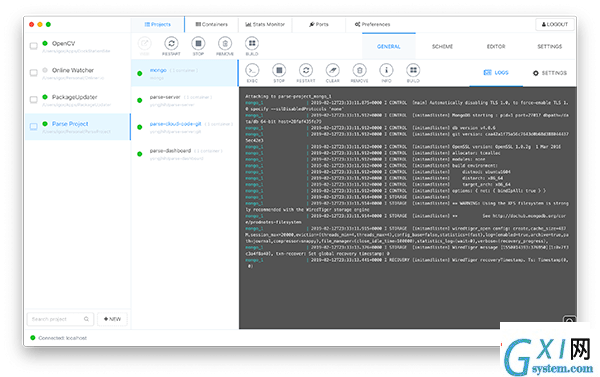Select the parse-dashboard service entry

pyautogui.click(x=185, y=153)
